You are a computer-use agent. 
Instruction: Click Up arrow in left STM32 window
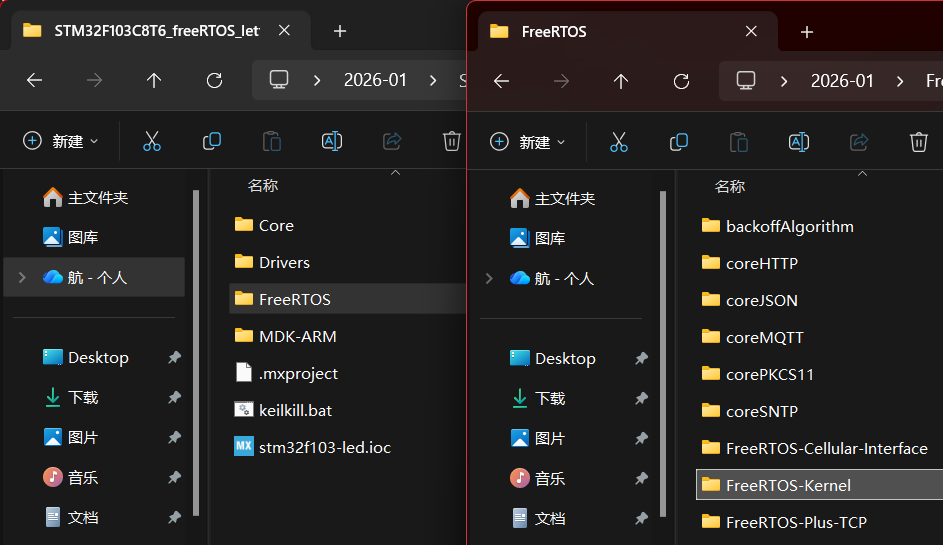154,80
